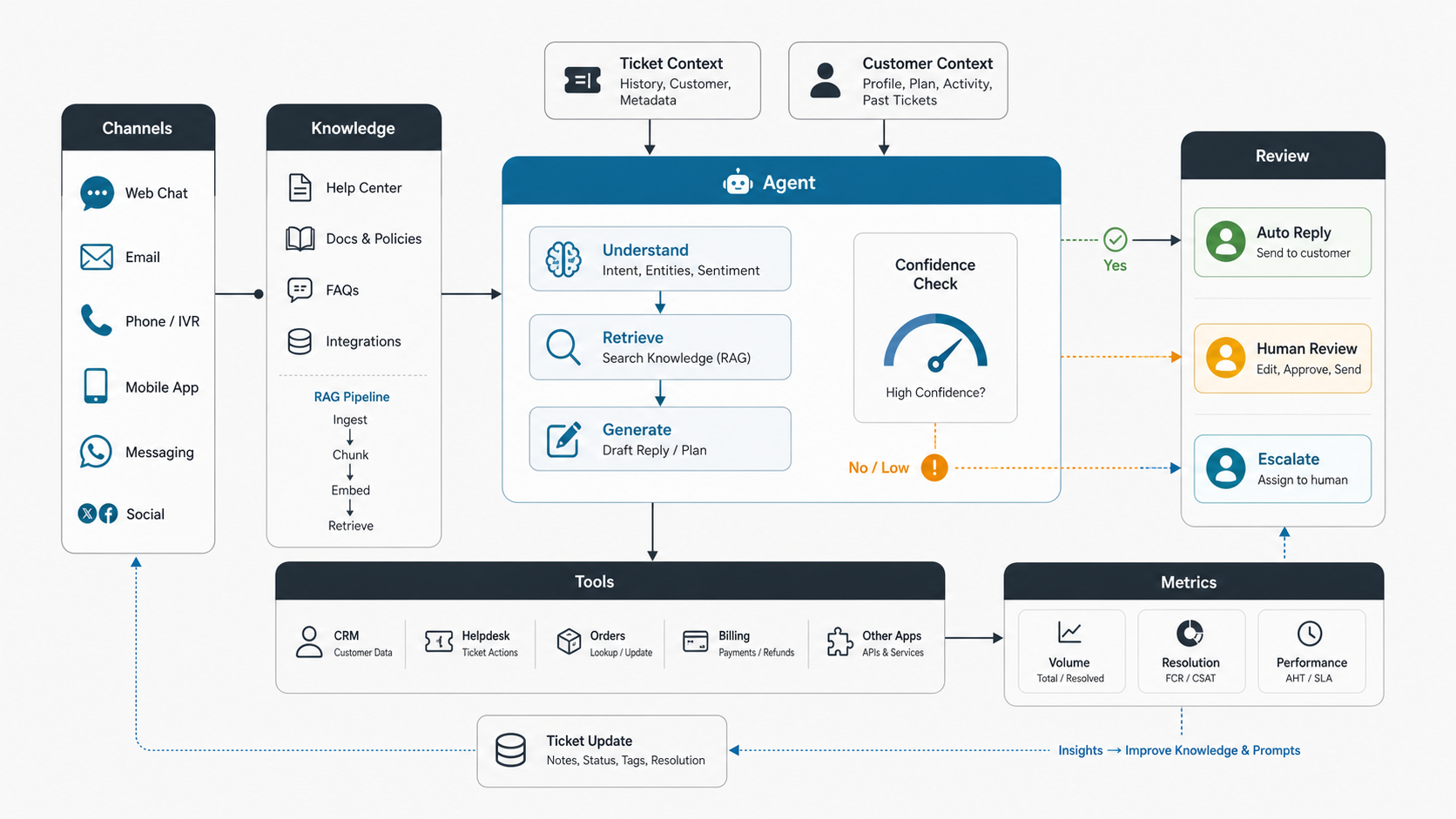Click the 'Embed' pipeline step
Image resolution: width=1456 pixels, height=819 pixels.
(350, 490)
